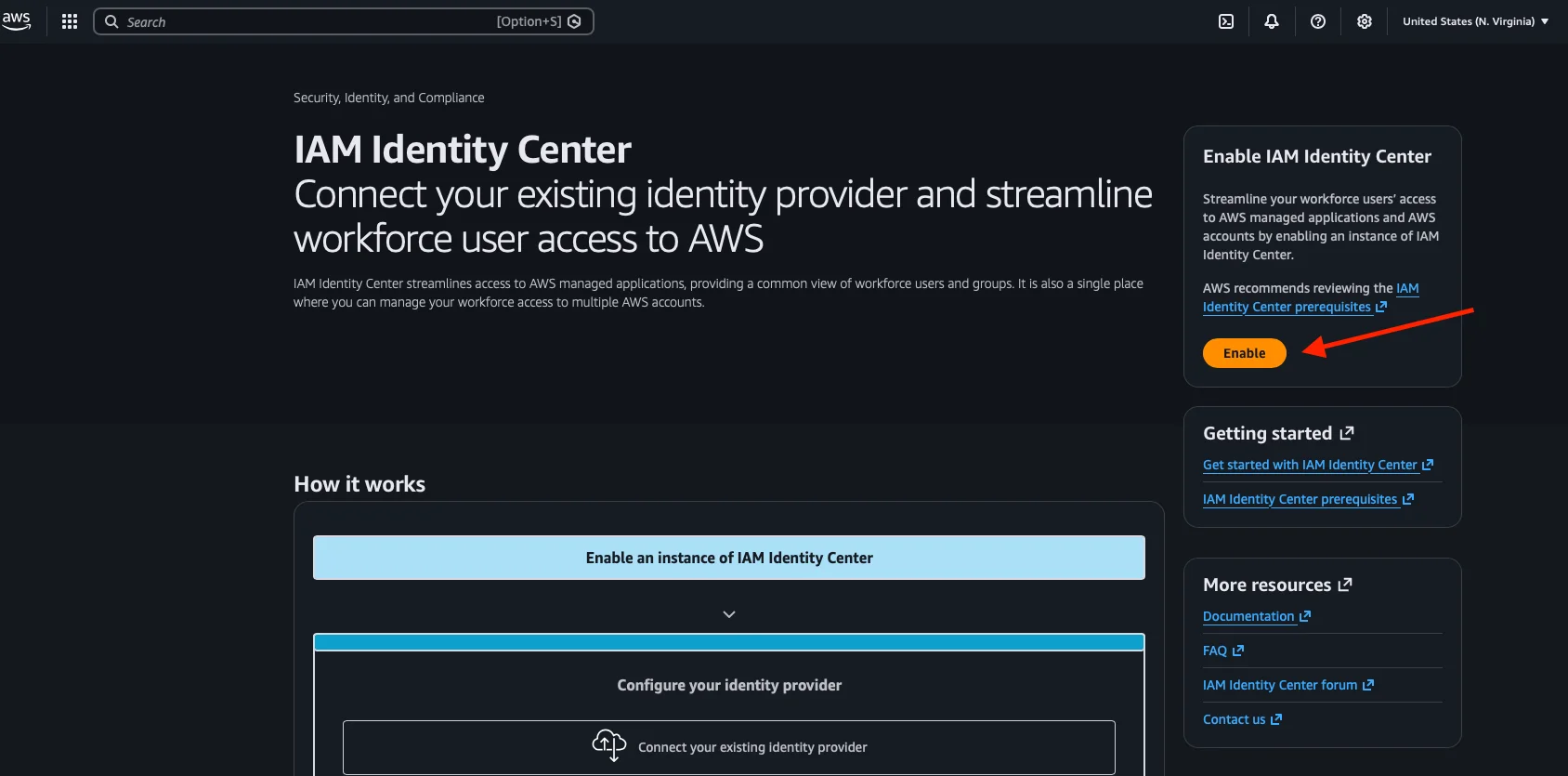Focus the top Search field
Screen dimensions: 1568x776
(x=343, y=21)
